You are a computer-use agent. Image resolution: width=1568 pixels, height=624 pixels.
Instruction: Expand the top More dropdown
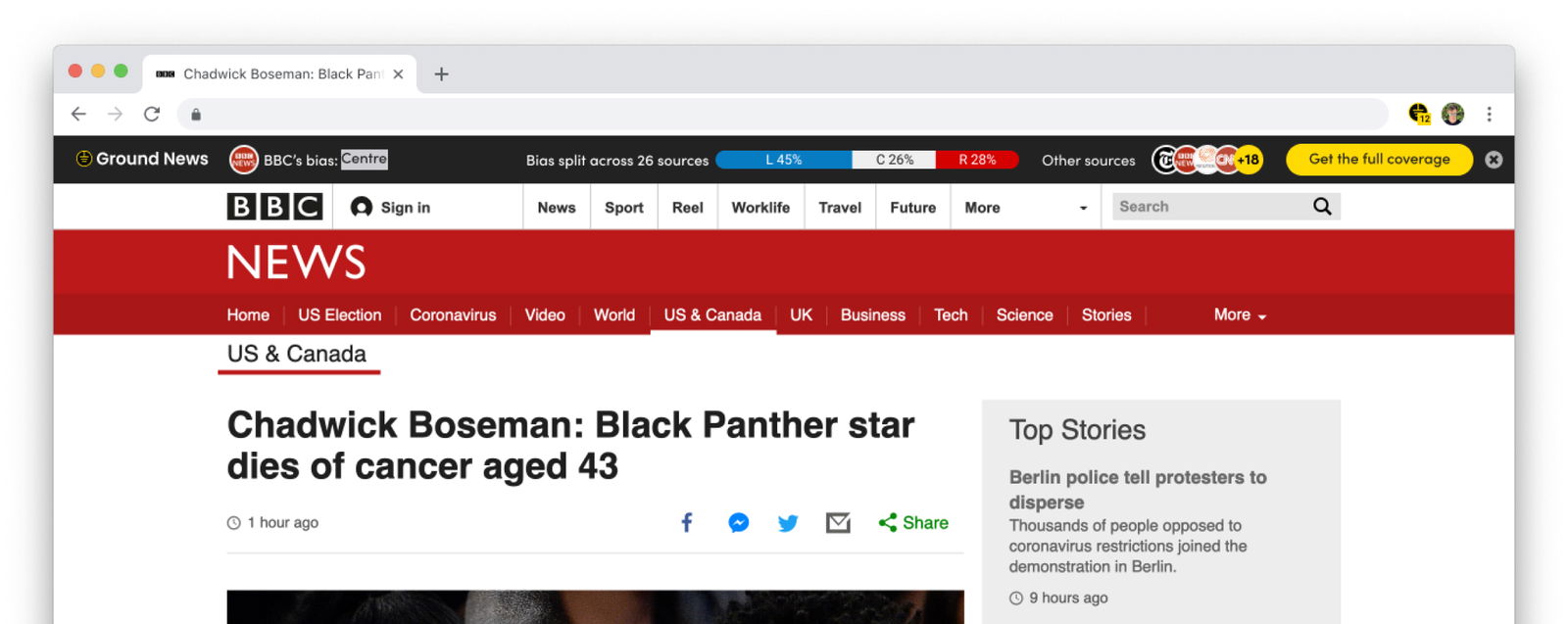(1025, 208)
